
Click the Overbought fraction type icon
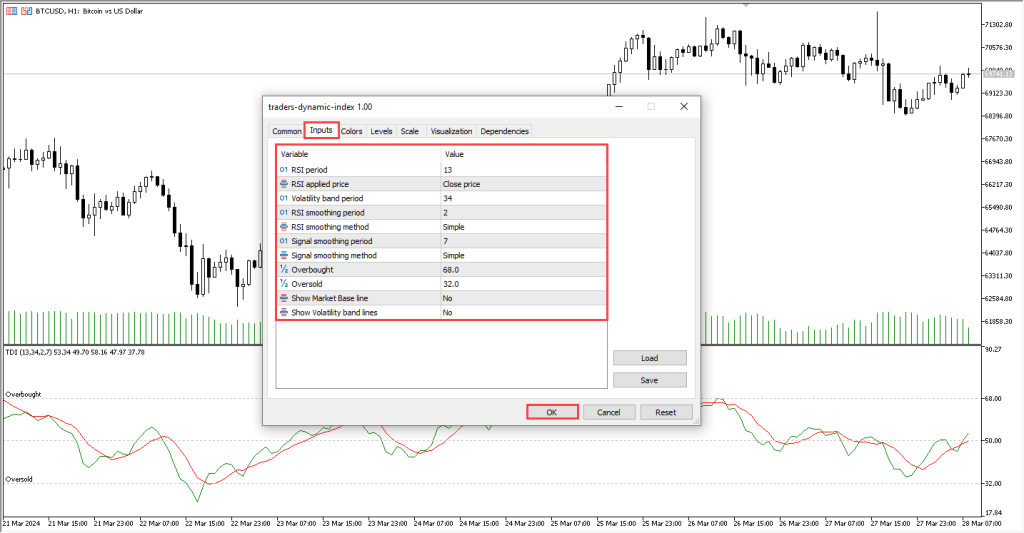pyautogui.click(x=284, y=270)
